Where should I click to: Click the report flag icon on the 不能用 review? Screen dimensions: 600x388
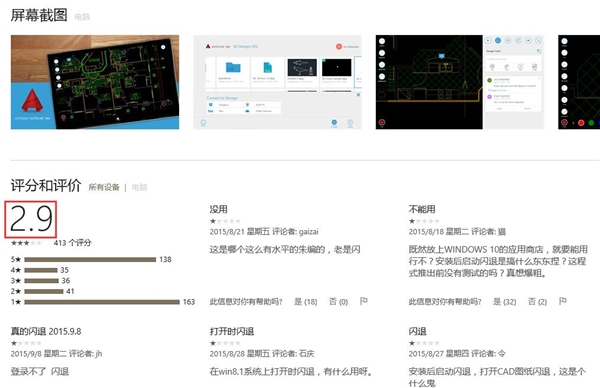click(562, 301)
